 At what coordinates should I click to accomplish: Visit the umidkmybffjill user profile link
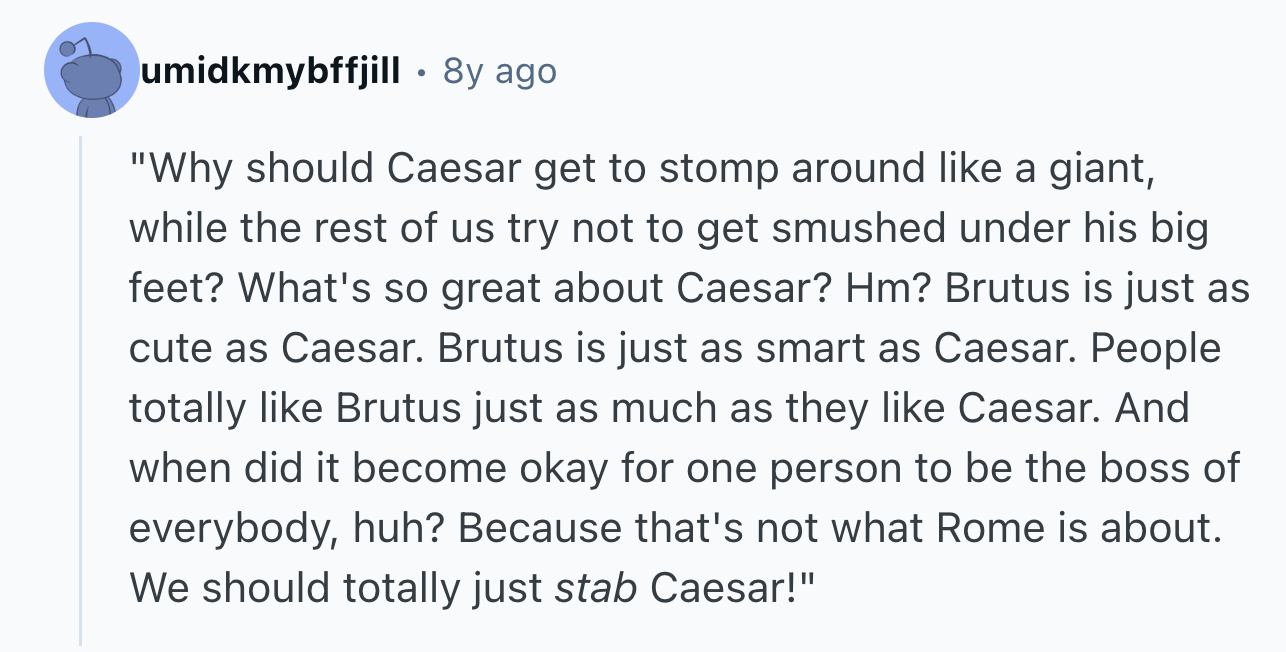click(x=270, y=71)
